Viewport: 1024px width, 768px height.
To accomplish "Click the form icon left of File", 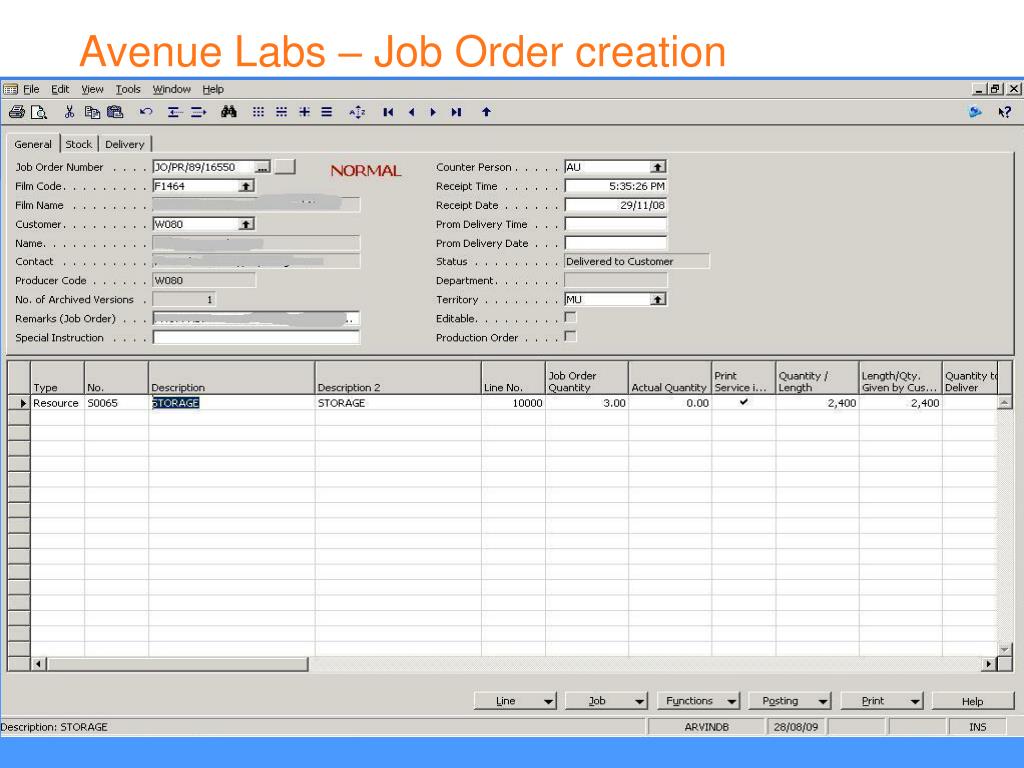I will tap(10, 89).
